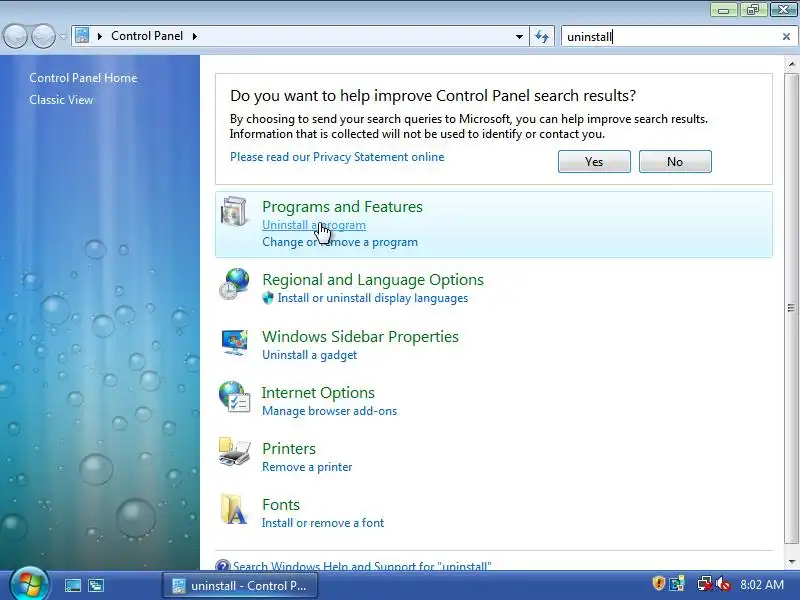Click the 8:02 AM clock
Screen dimensions: 800x600
(762, 585)
